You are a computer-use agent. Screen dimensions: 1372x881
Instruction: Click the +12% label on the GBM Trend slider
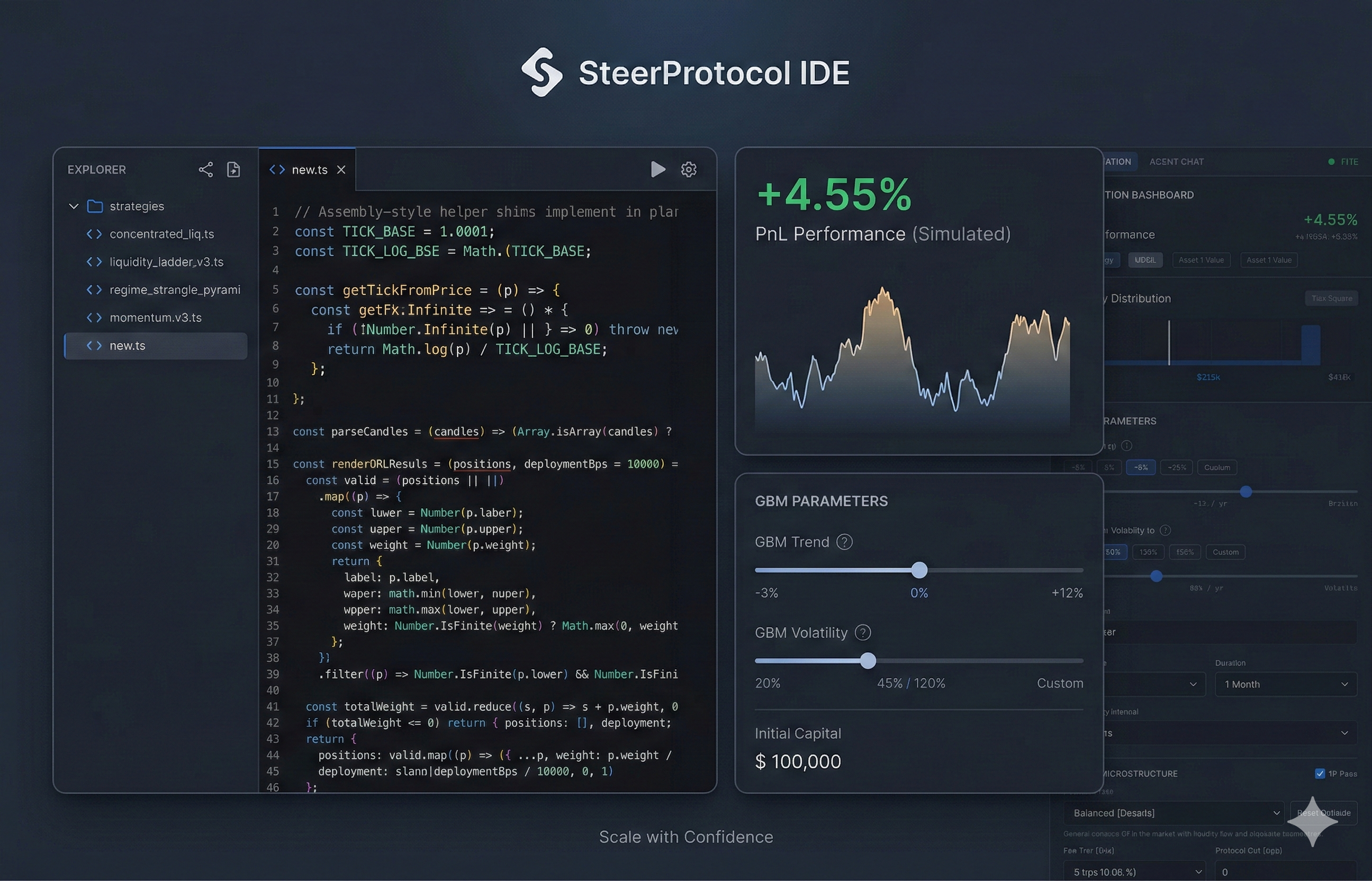click(x=1067, y=592)
